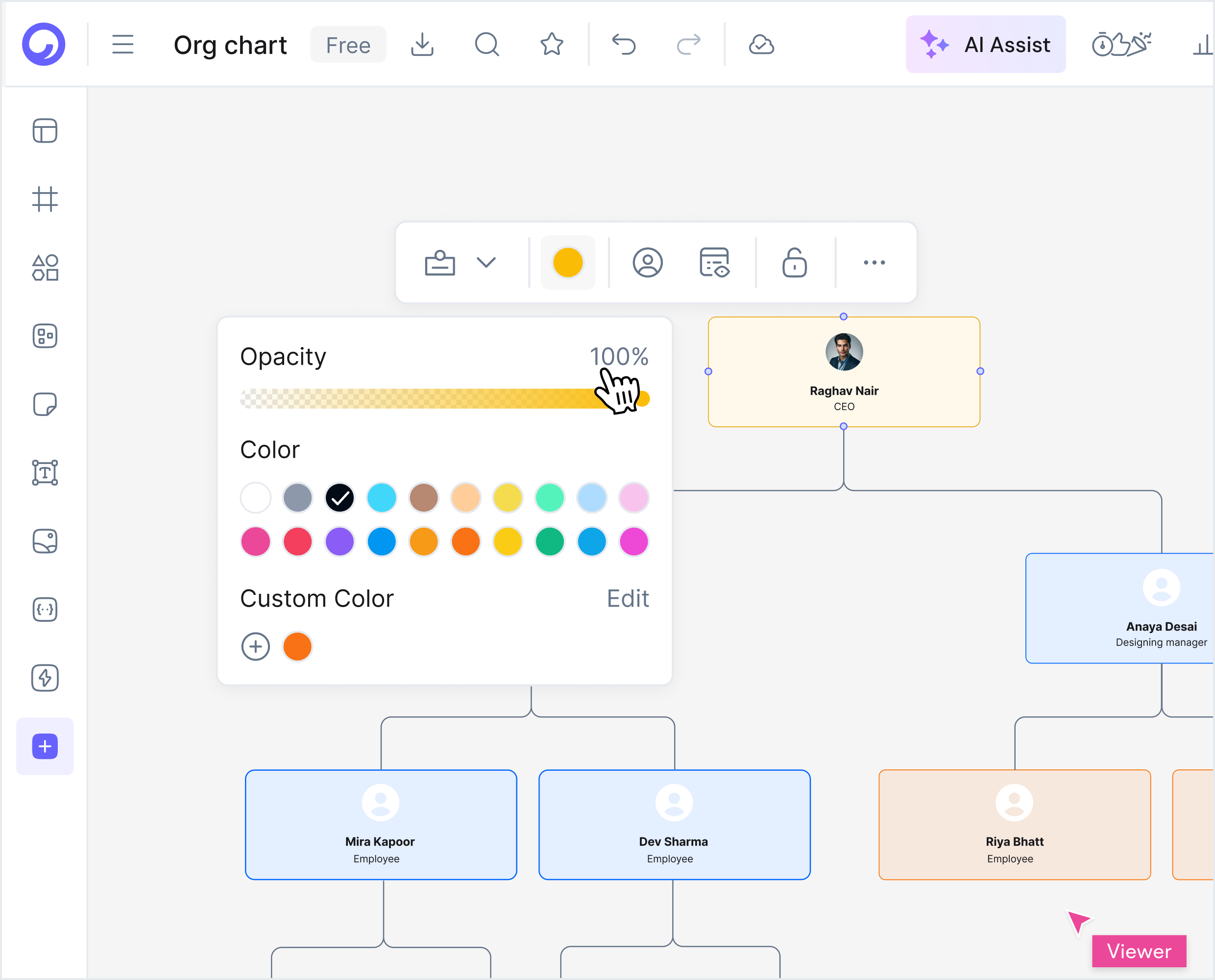1215x980 pixels.
Task: Undo the last action
Action: click(x=624, y=44)
